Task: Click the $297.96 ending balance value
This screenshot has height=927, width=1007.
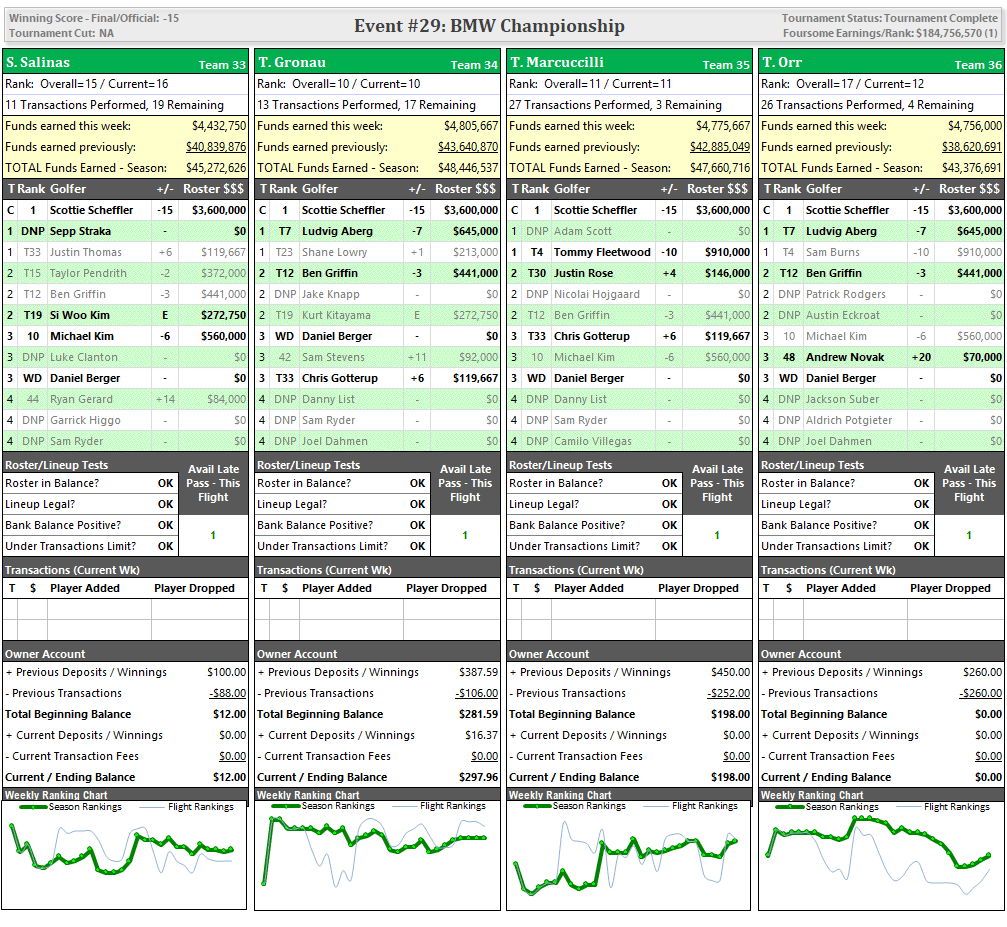Action: tap(476, 777)
